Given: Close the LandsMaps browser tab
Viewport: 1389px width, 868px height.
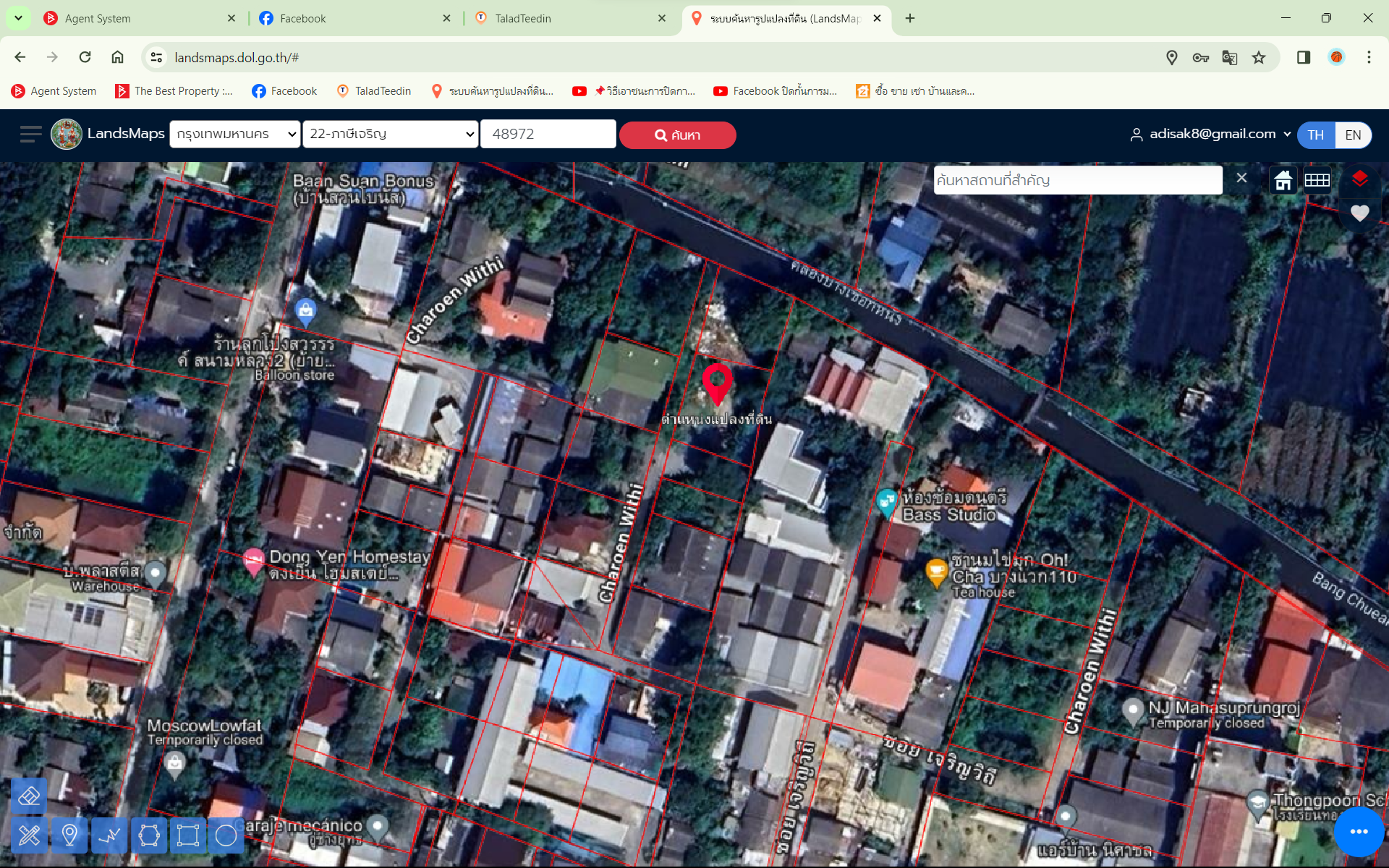Looking at the screenshot, I should (x=877, y=18).
